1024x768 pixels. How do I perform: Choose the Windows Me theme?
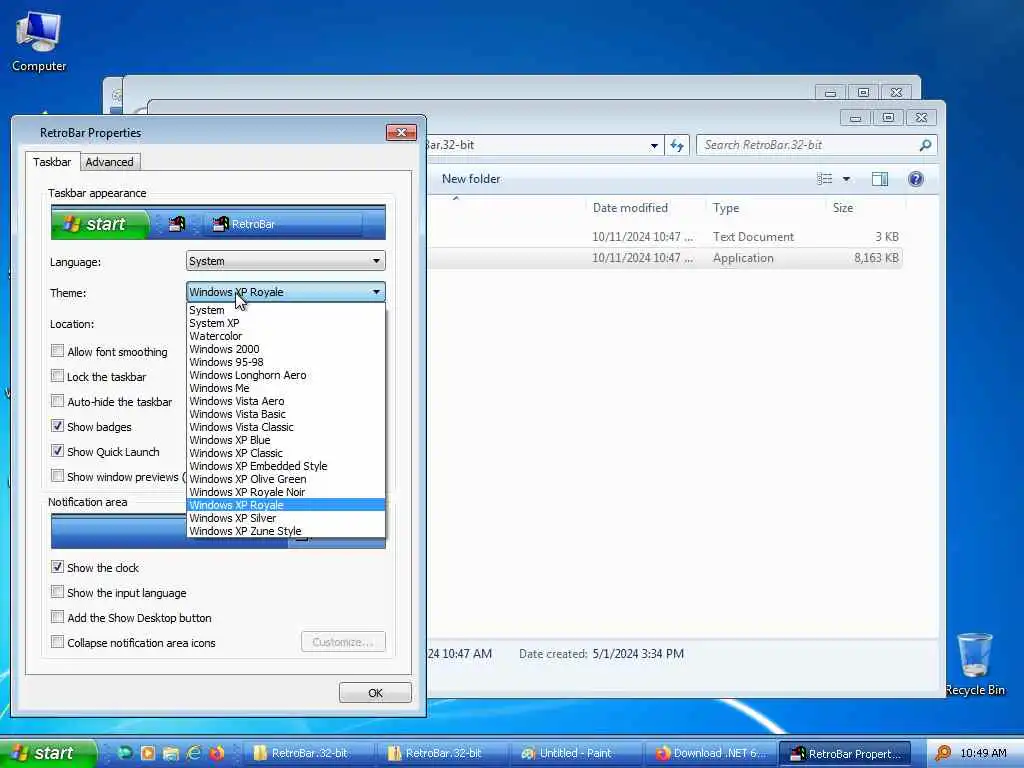285,388
